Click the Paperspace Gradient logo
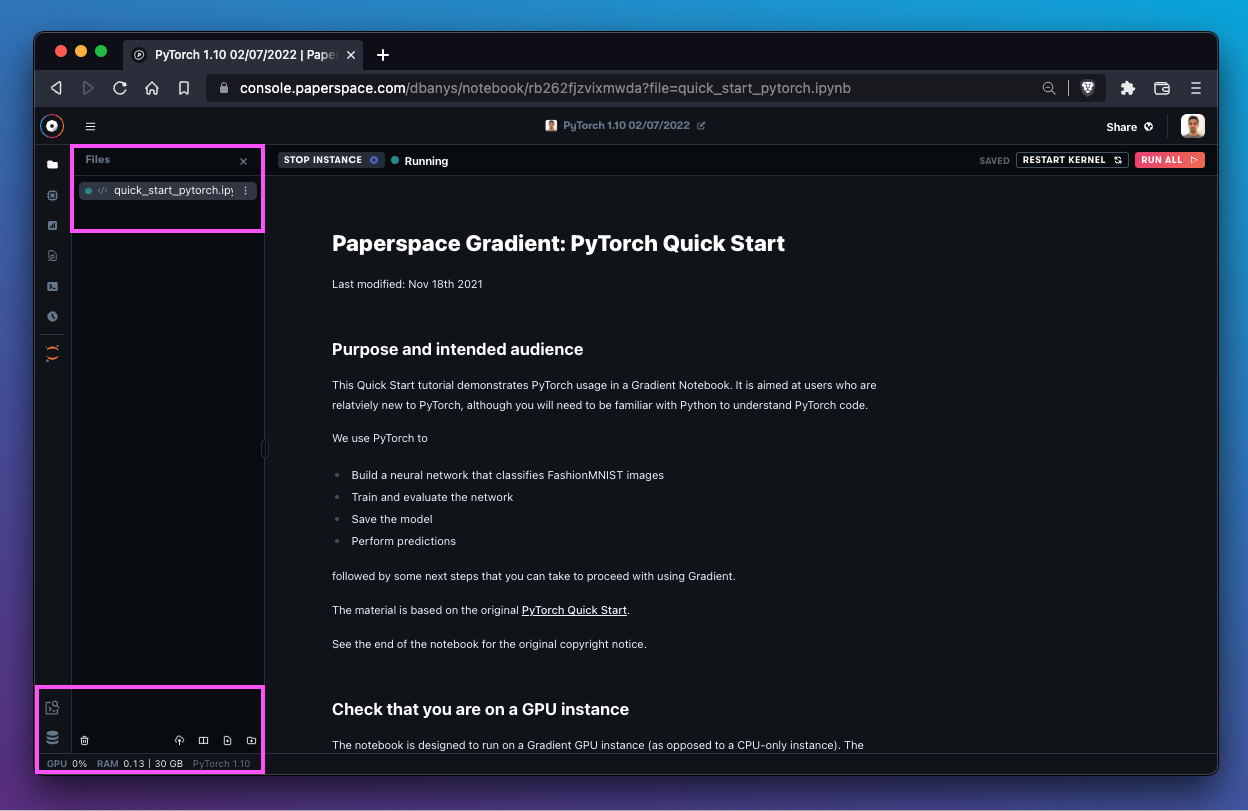Viewport: 1248px width, 811px height. coord(52,126)
